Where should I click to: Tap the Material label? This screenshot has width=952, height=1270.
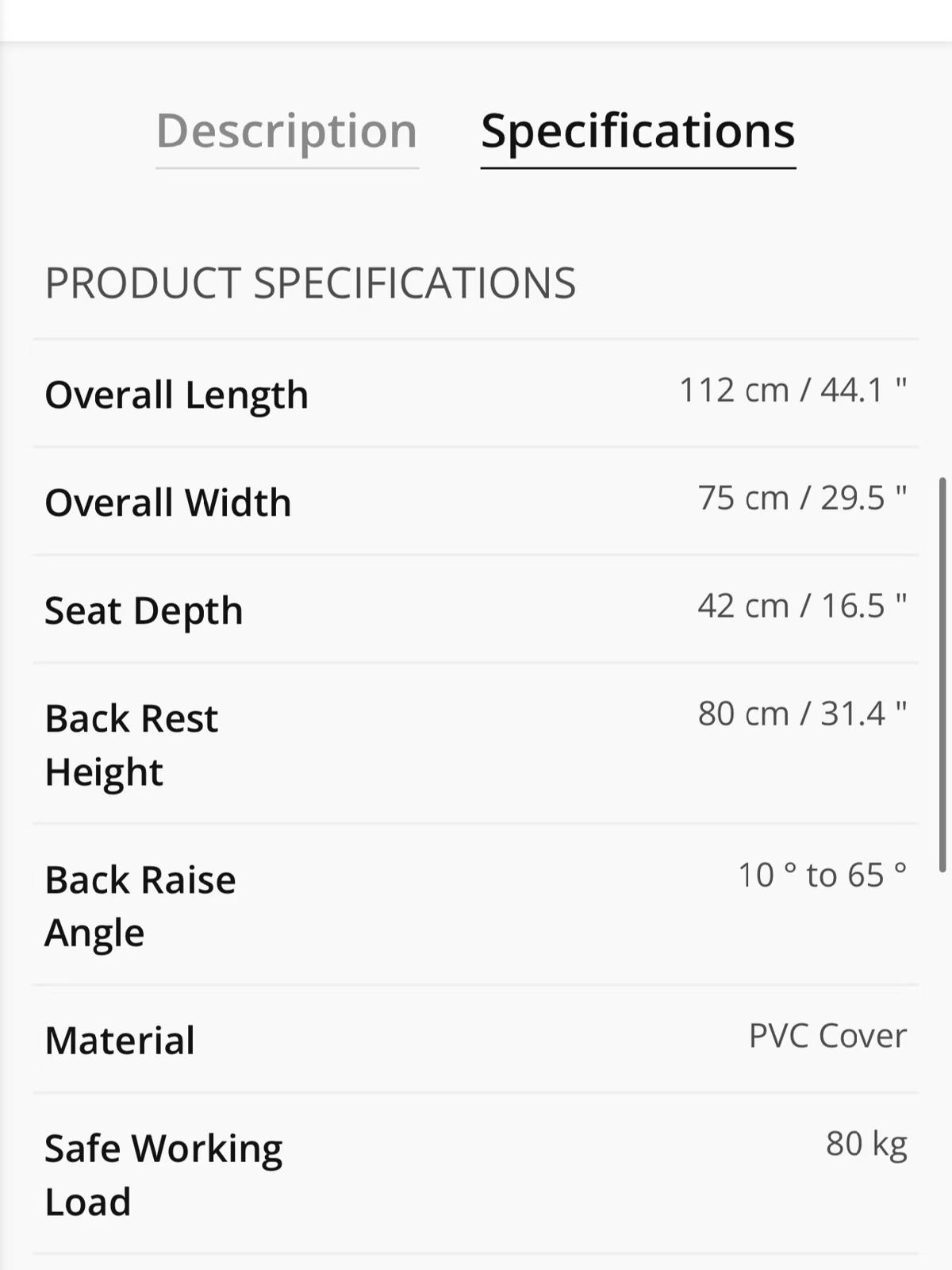120,1040
